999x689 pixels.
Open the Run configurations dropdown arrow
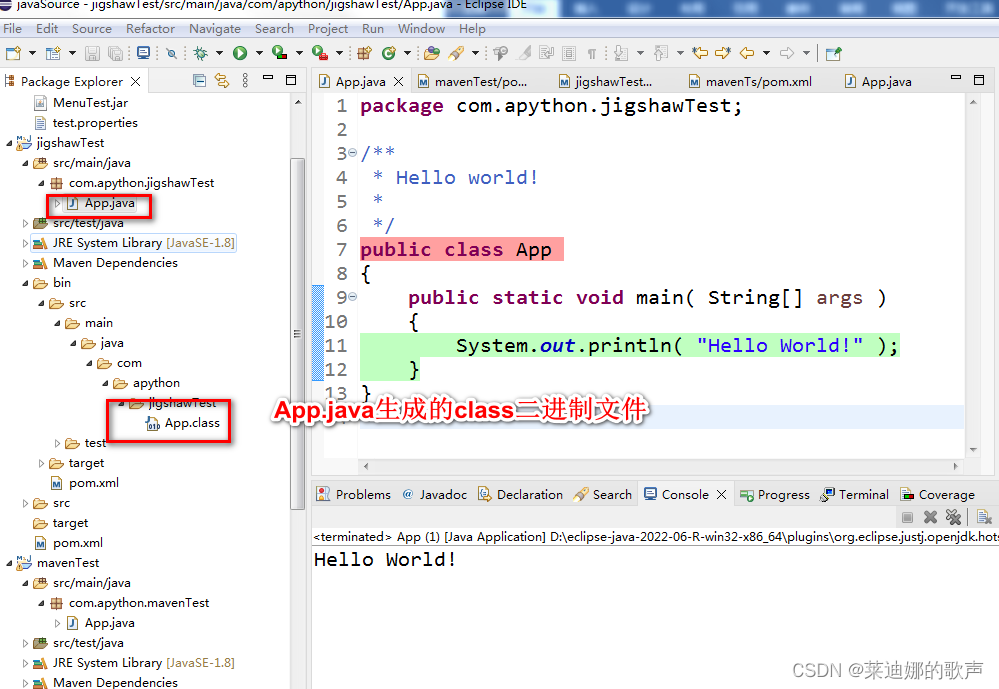coord(259,53)
